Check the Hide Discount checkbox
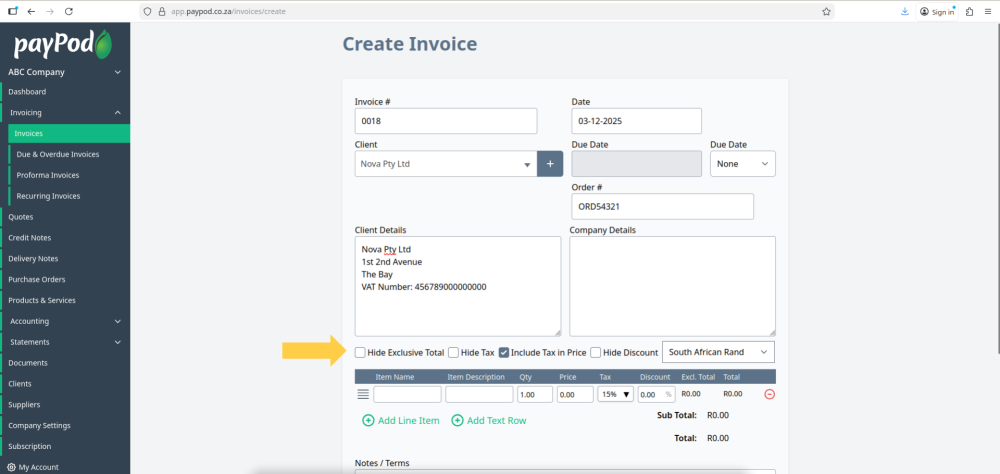The image size is (1000, 474). point(596,352)
